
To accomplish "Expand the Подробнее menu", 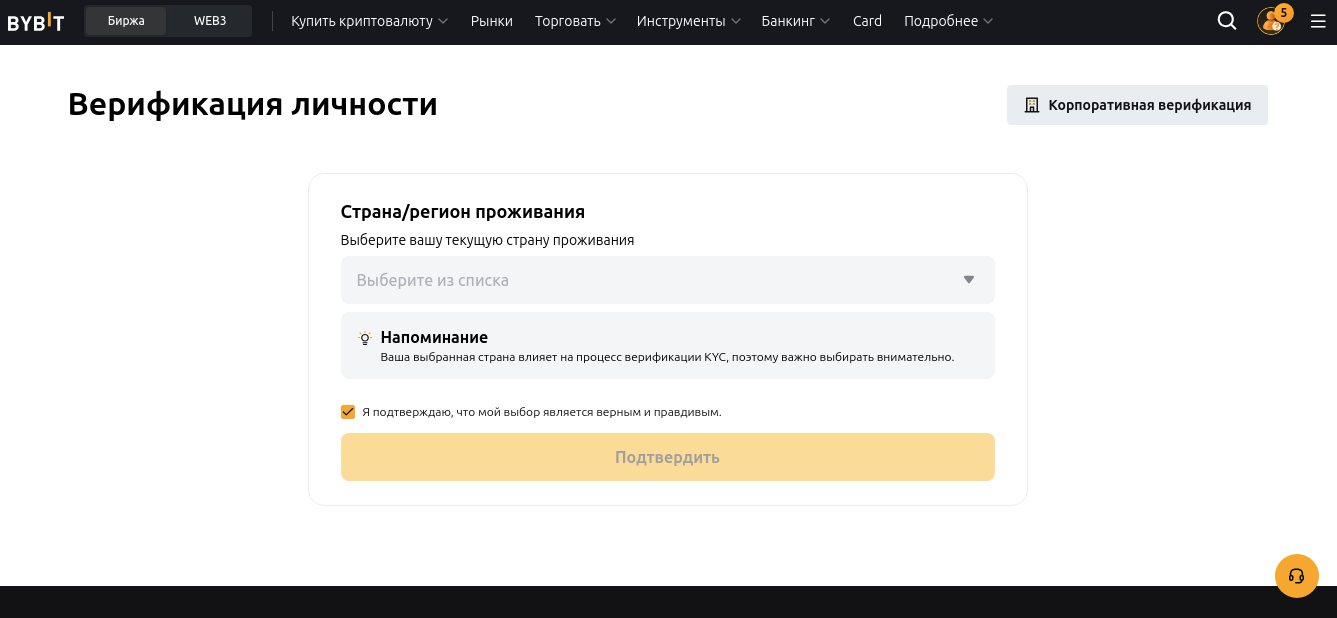I will point(941,20).
